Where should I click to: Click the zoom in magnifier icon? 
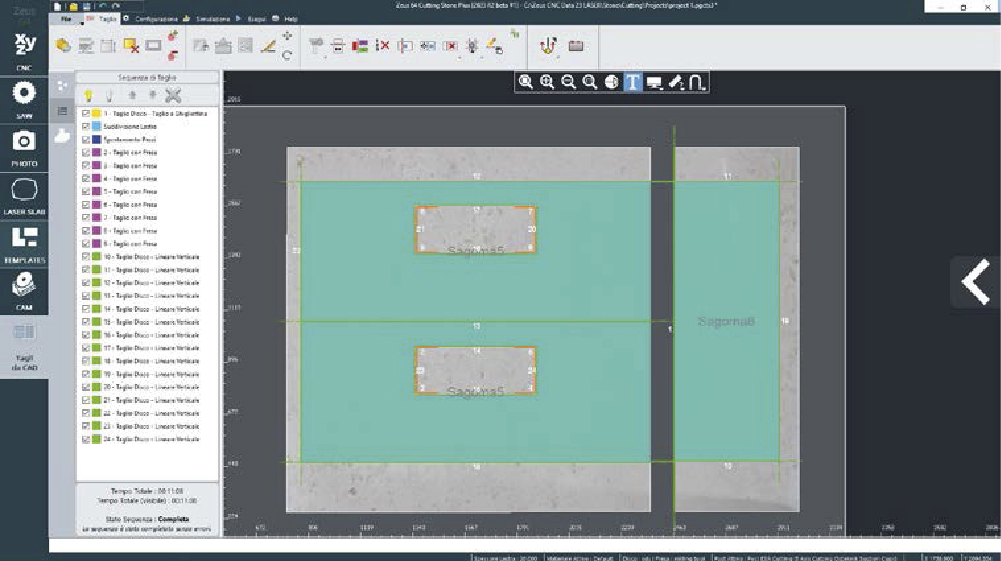tap(547, 83)
